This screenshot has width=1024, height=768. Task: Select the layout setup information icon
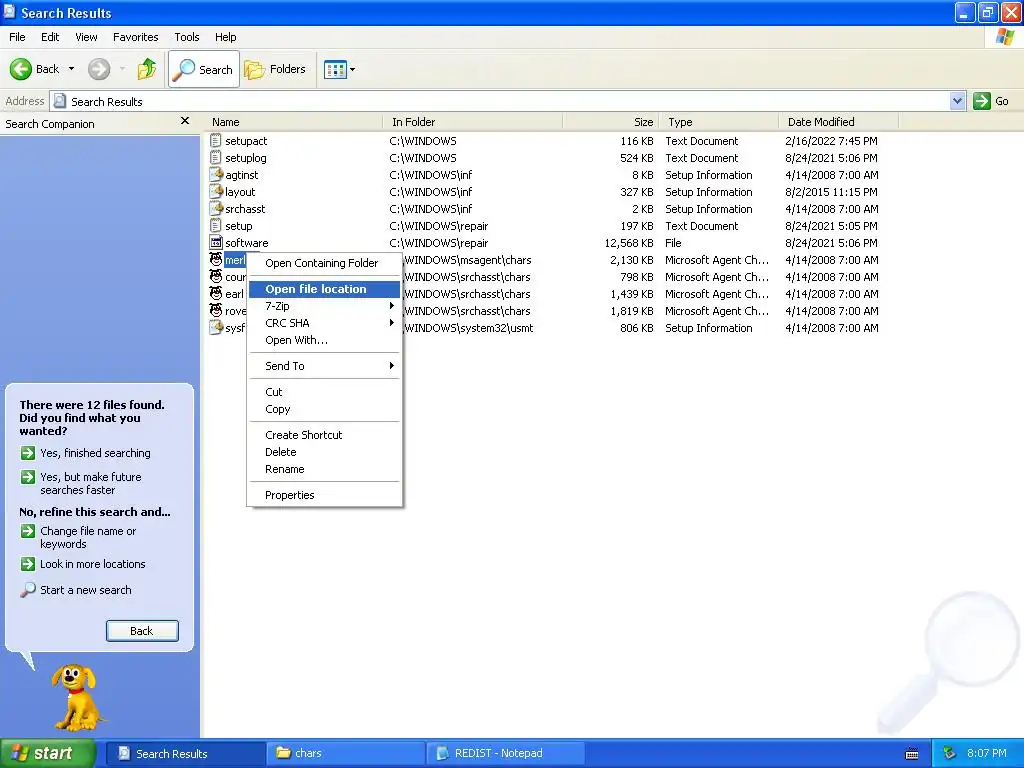pos(216,191)
